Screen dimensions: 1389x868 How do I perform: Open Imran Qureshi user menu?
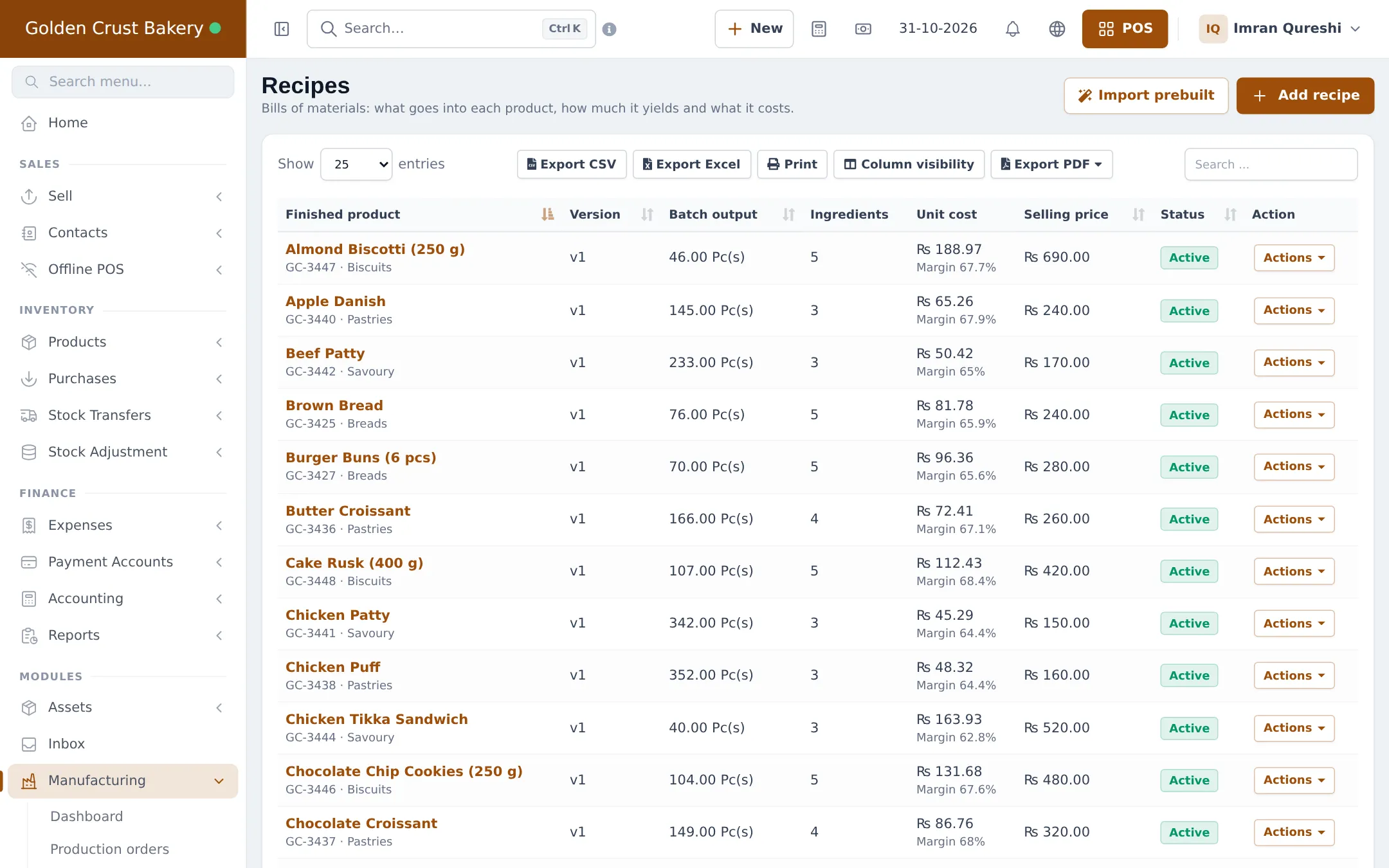1280,29
